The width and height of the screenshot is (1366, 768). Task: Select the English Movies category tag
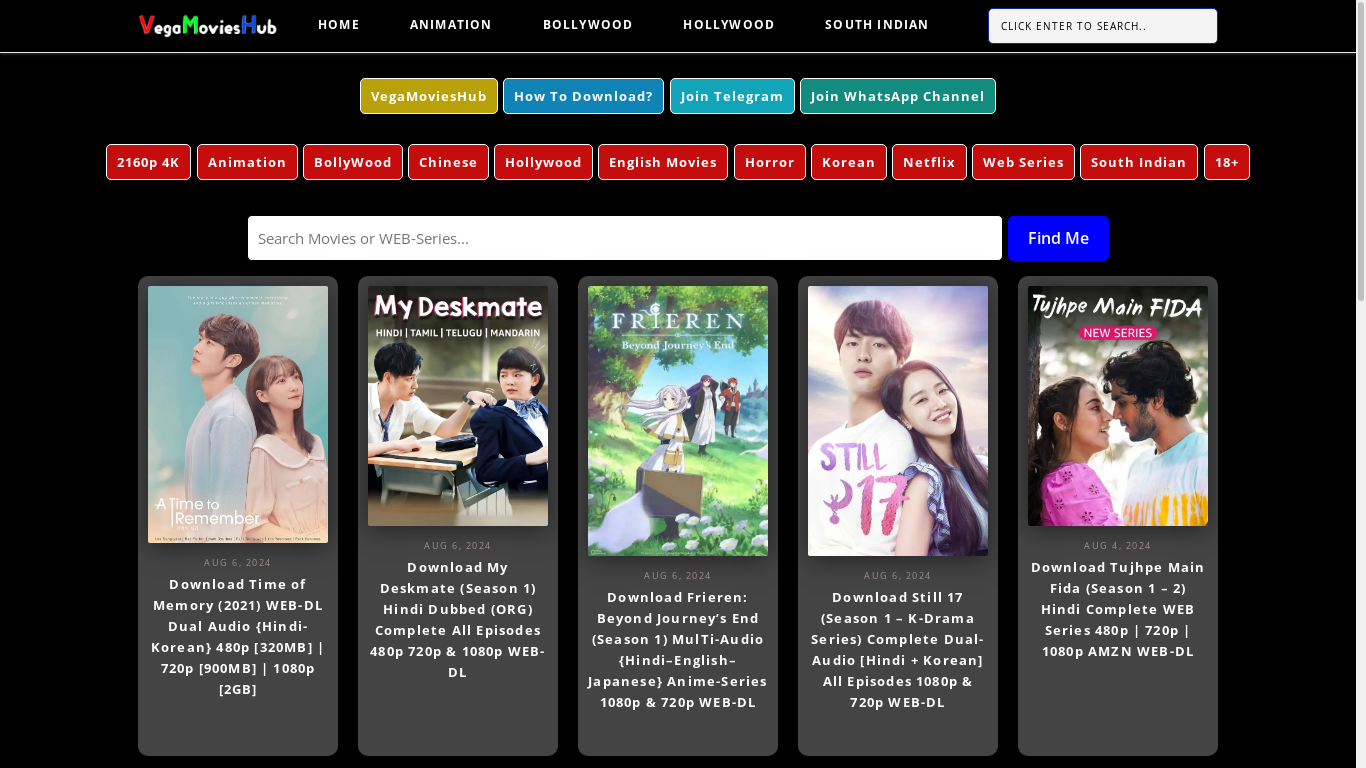[x=663, y=162]
